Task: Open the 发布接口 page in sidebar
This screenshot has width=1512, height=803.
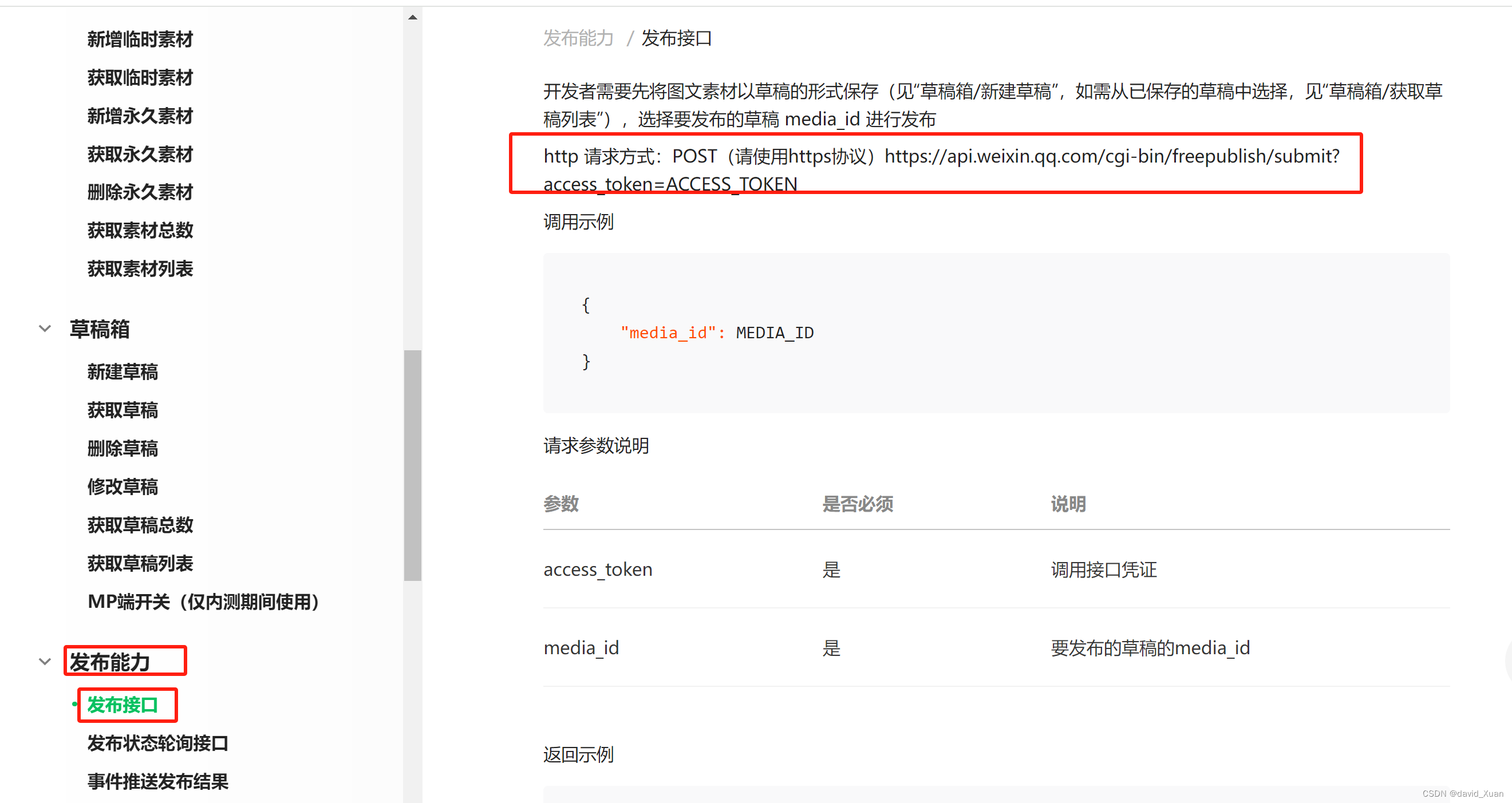Action: click(x=126, y=705)
